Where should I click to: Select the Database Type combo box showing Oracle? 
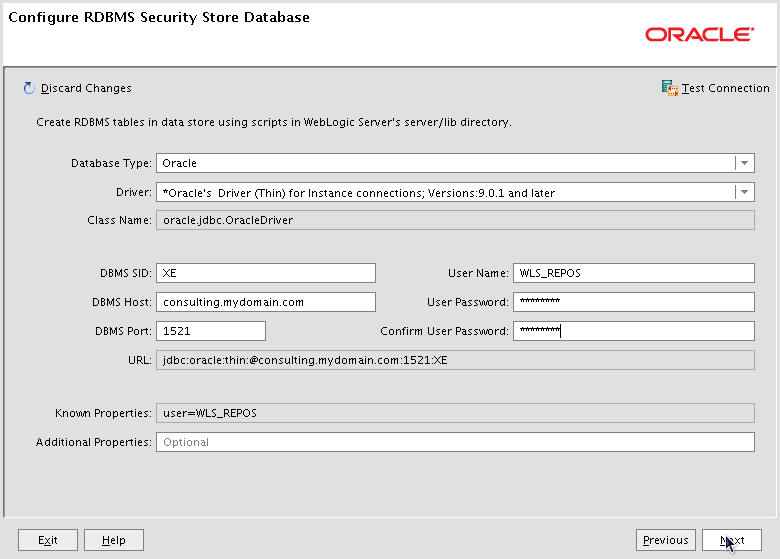[x=455, y=163]
